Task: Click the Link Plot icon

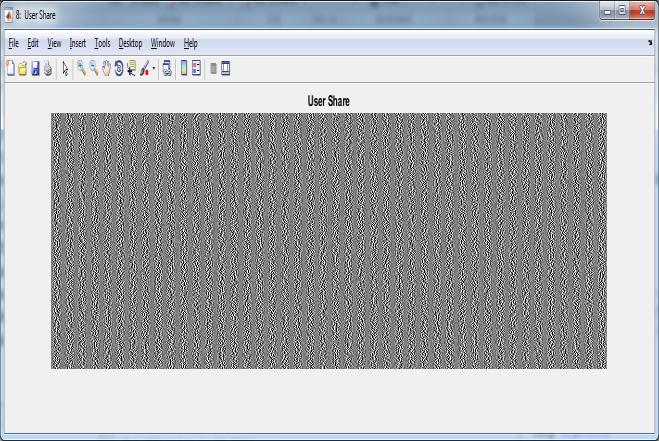Action: click(x=167, y=68)
